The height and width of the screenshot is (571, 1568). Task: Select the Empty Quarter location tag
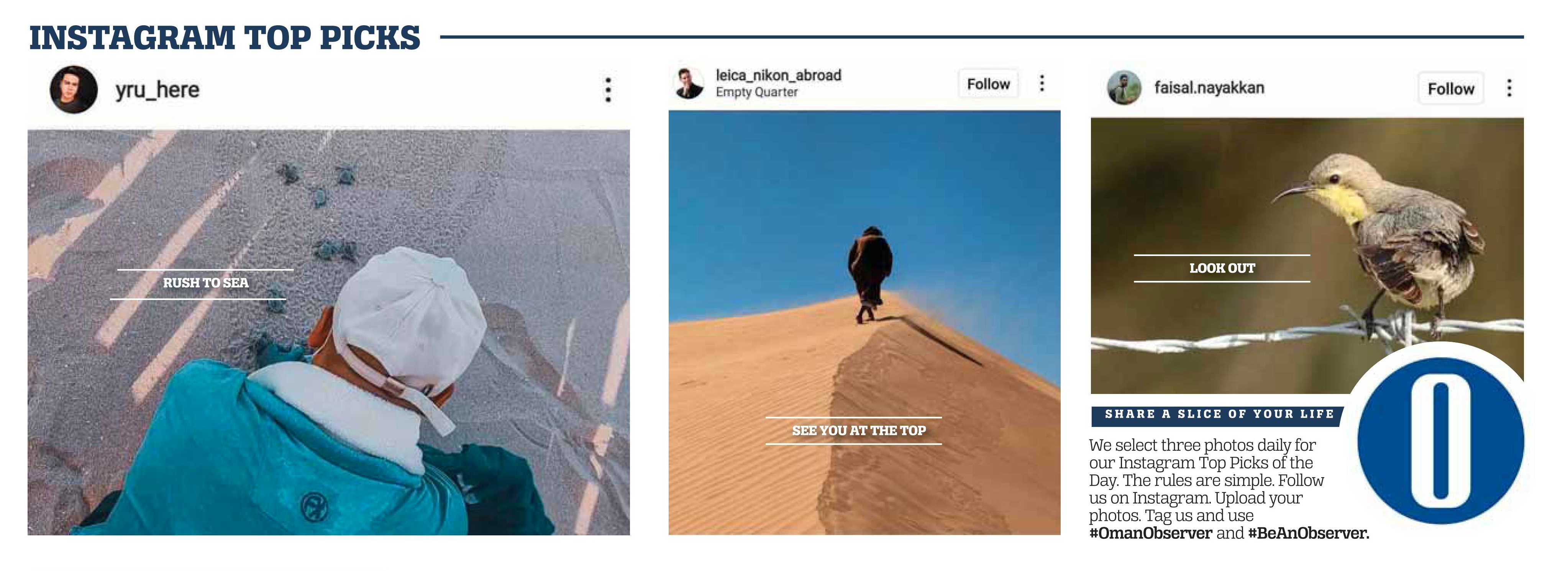point(756,92)
